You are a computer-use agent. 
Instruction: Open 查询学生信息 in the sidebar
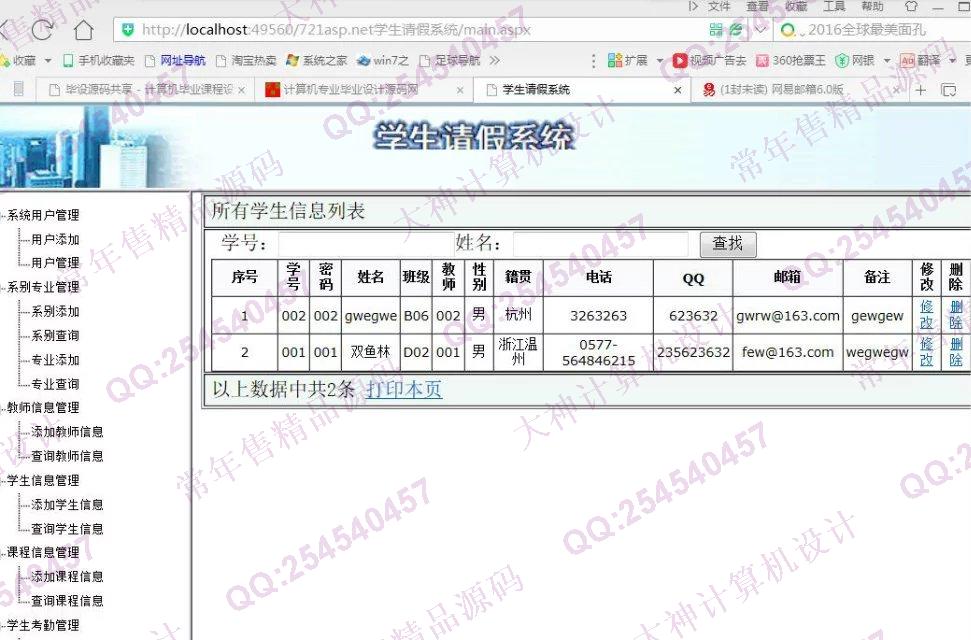(x=67, y=529)
